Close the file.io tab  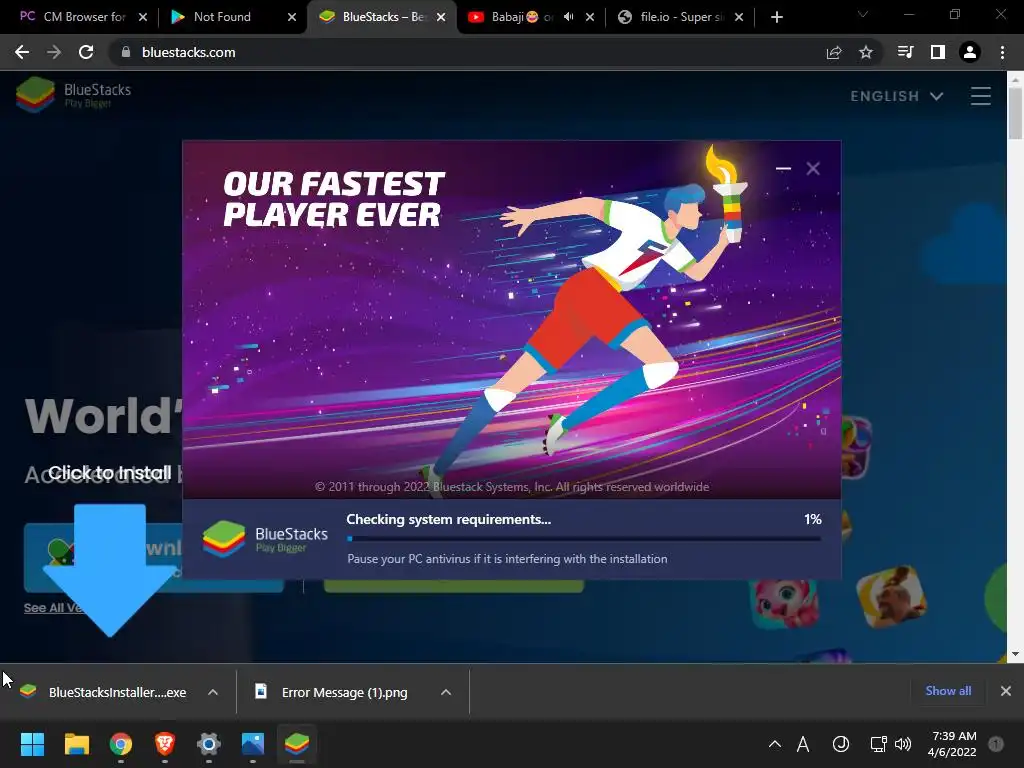pyautogui.click(x=739, y=17)
